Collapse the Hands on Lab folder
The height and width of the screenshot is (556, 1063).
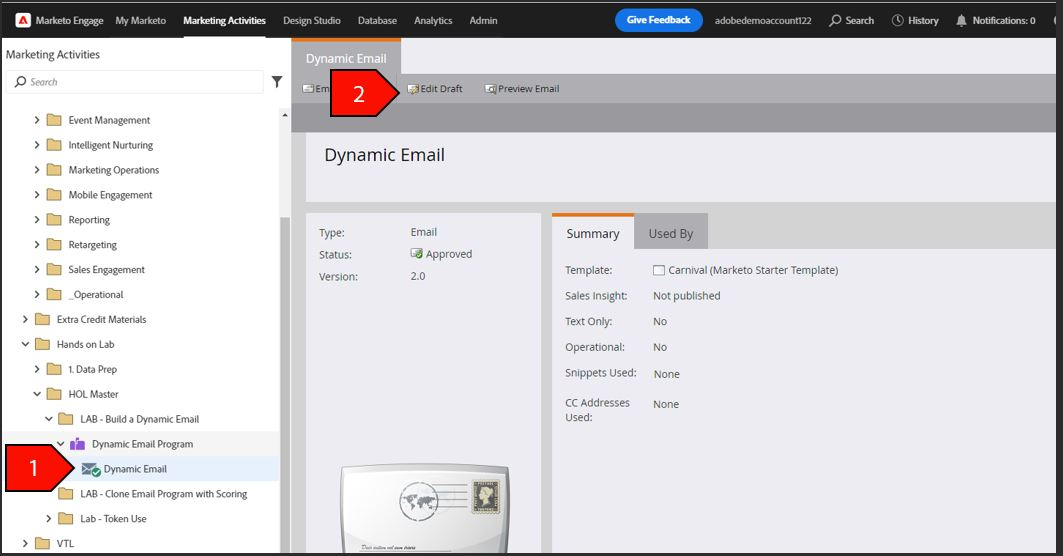[25, 344]
